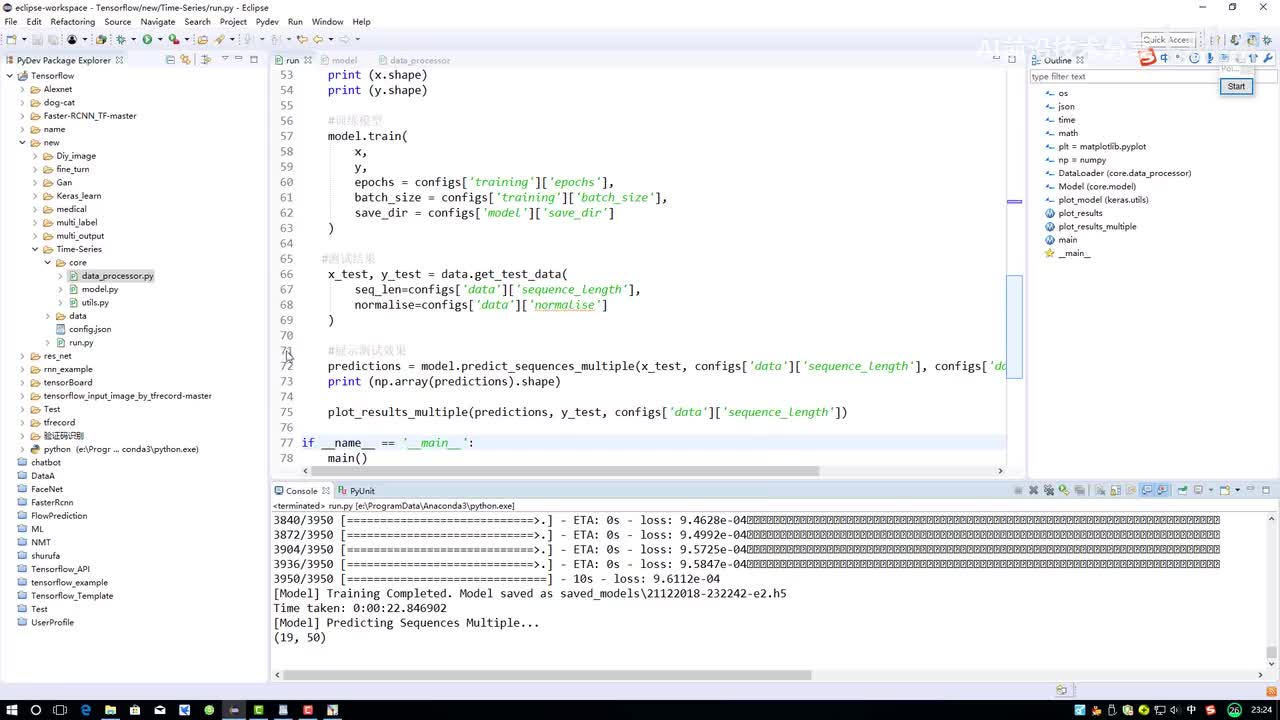Image resolution: width=1280 pixels, height=720 pixels.
Task: Click the Quick Access search field
Action: [1166, 40]
